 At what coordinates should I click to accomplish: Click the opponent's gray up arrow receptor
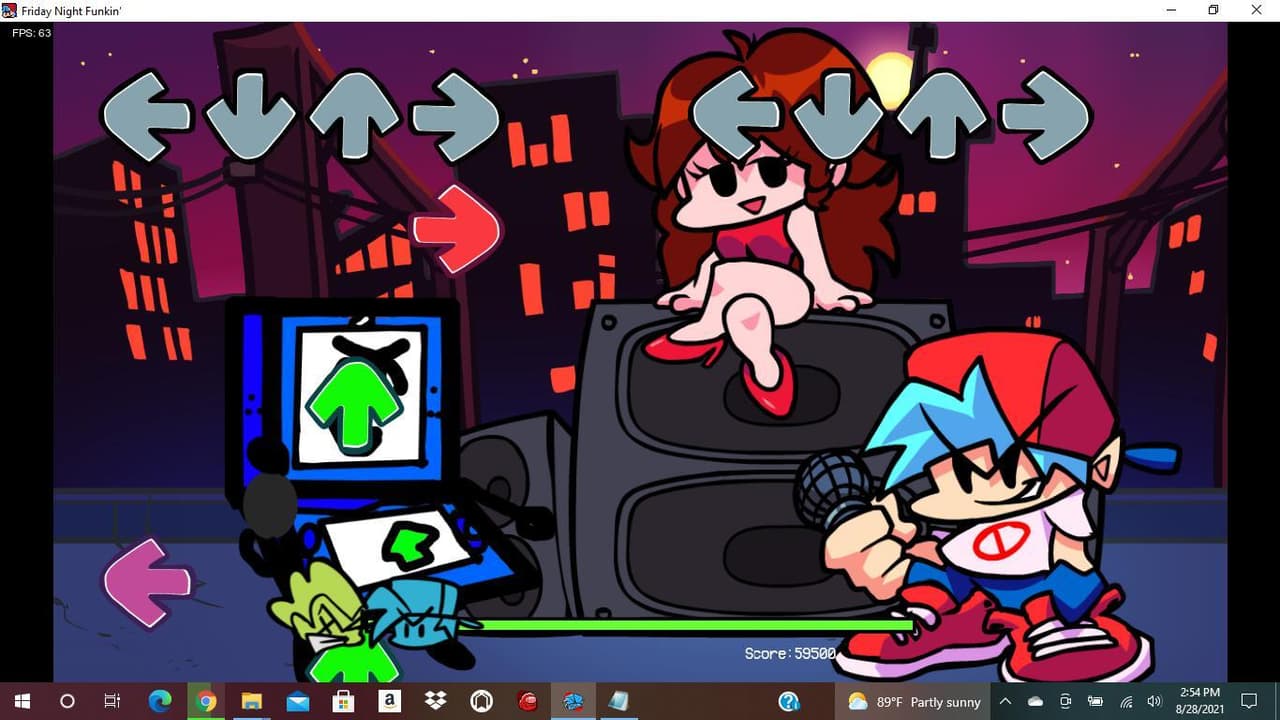[354, 116]
